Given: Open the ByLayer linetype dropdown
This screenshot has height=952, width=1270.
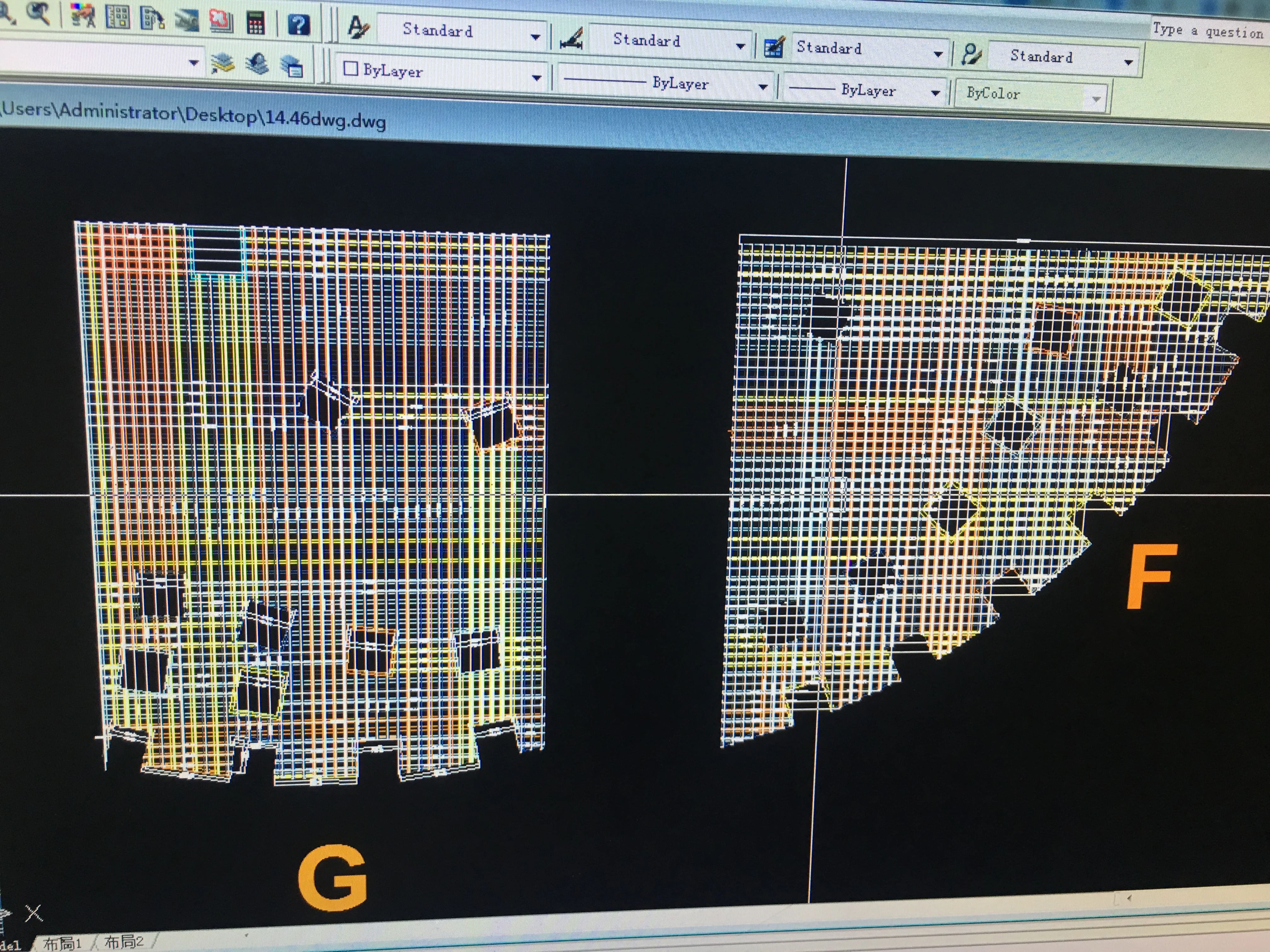Looking at the screenshot, I should 763,87.
